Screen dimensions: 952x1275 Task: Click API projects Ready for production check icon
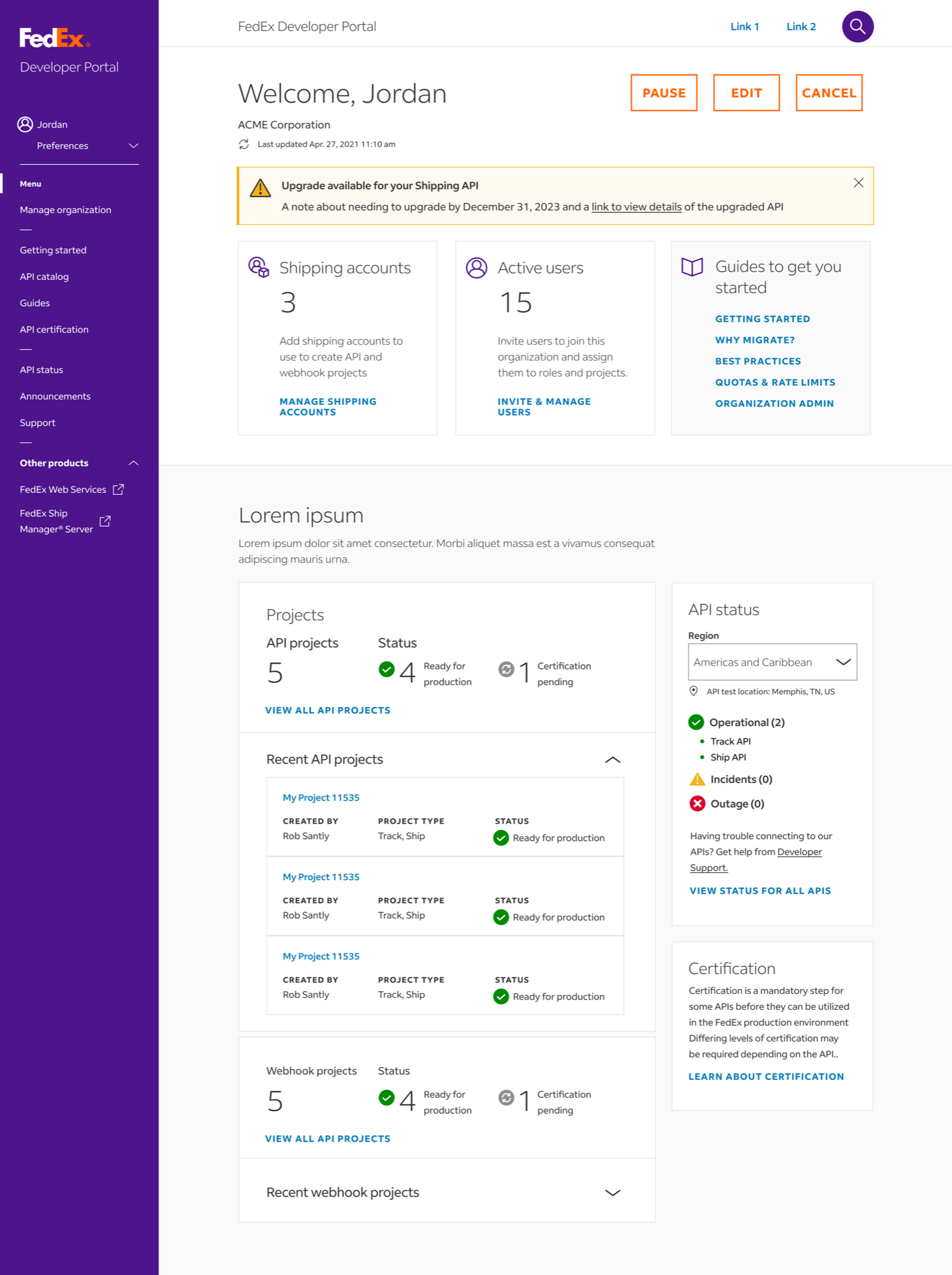(386, 669)
